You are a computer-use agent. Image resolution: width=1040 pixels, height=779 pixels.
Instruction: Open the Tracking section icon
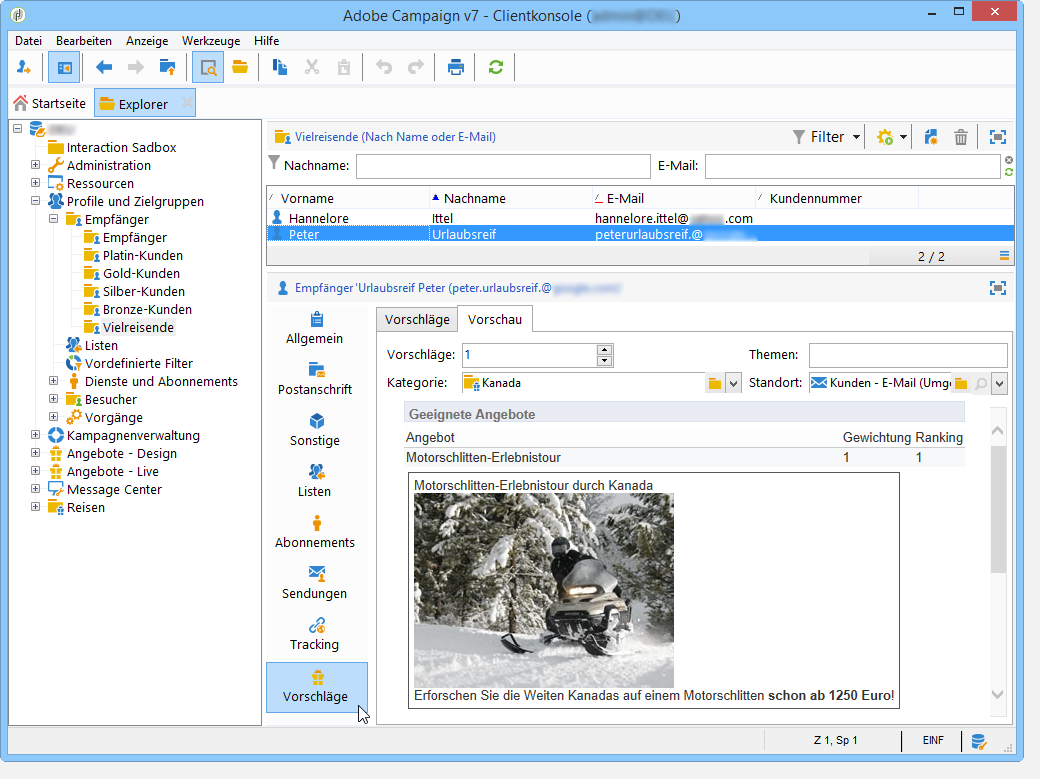click(x=316, y=625)
